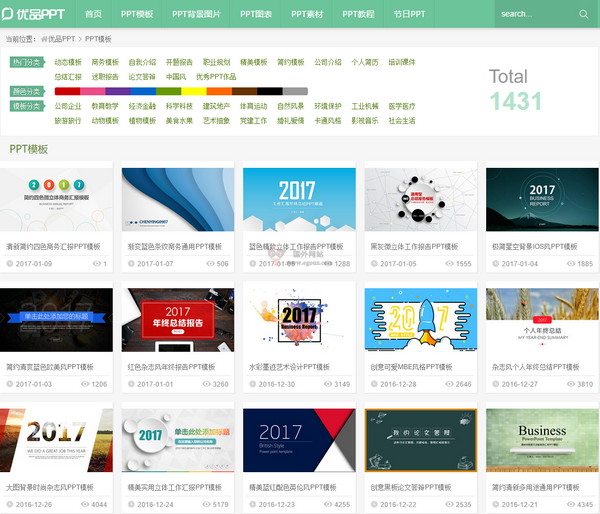The image size is (600, 514).
Task: Open the blue wave stripes thumbnail
Action: coord(178,199)
